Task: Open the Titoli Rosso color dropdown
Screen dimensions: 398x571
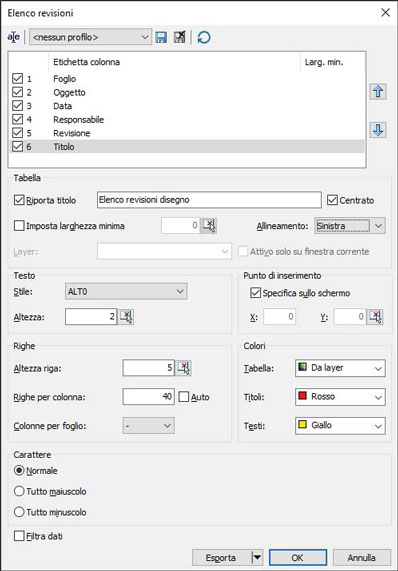Action: (340, 397)
